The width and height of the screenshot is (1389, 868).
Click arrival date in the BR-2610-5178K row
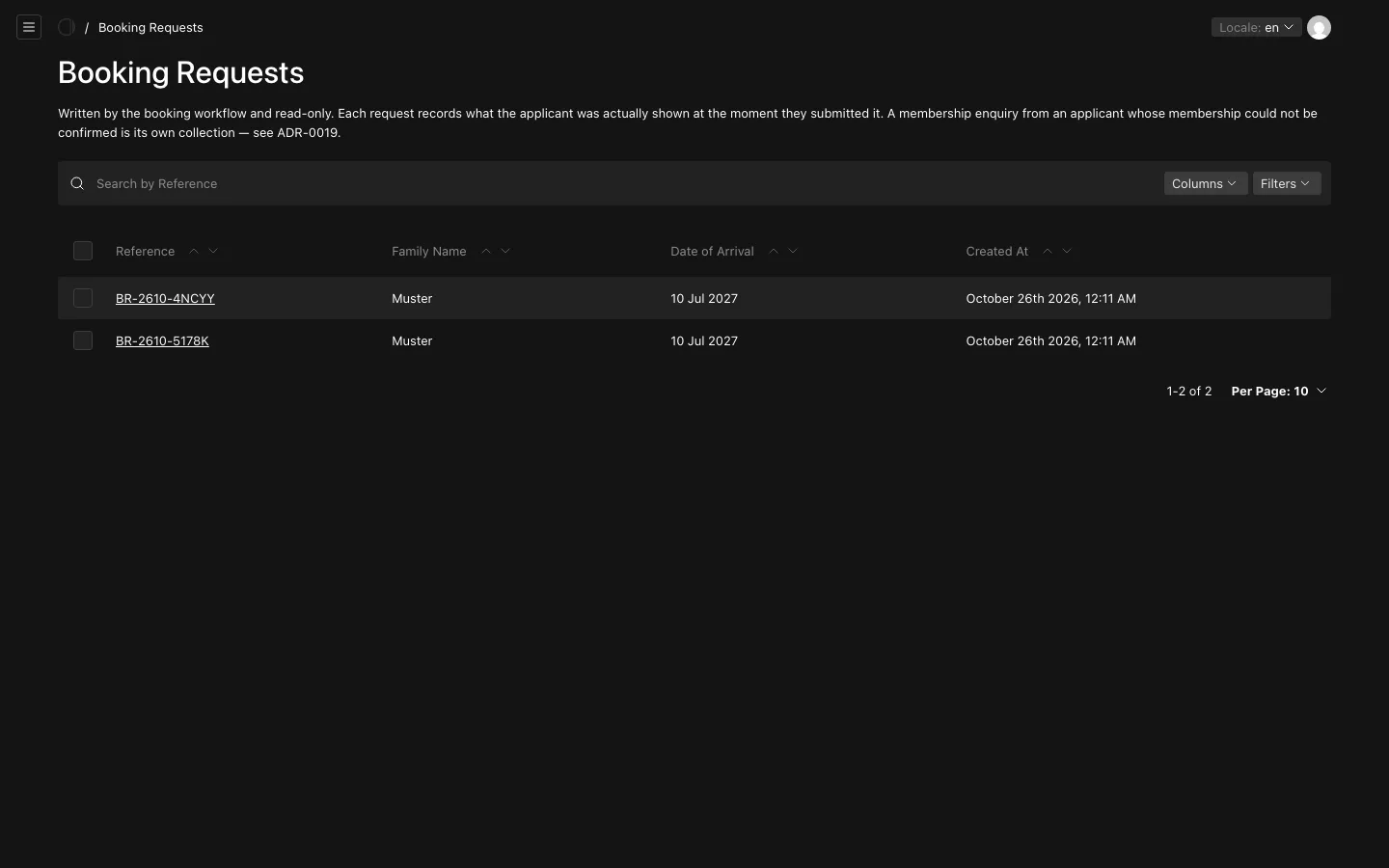pos(704,340)
